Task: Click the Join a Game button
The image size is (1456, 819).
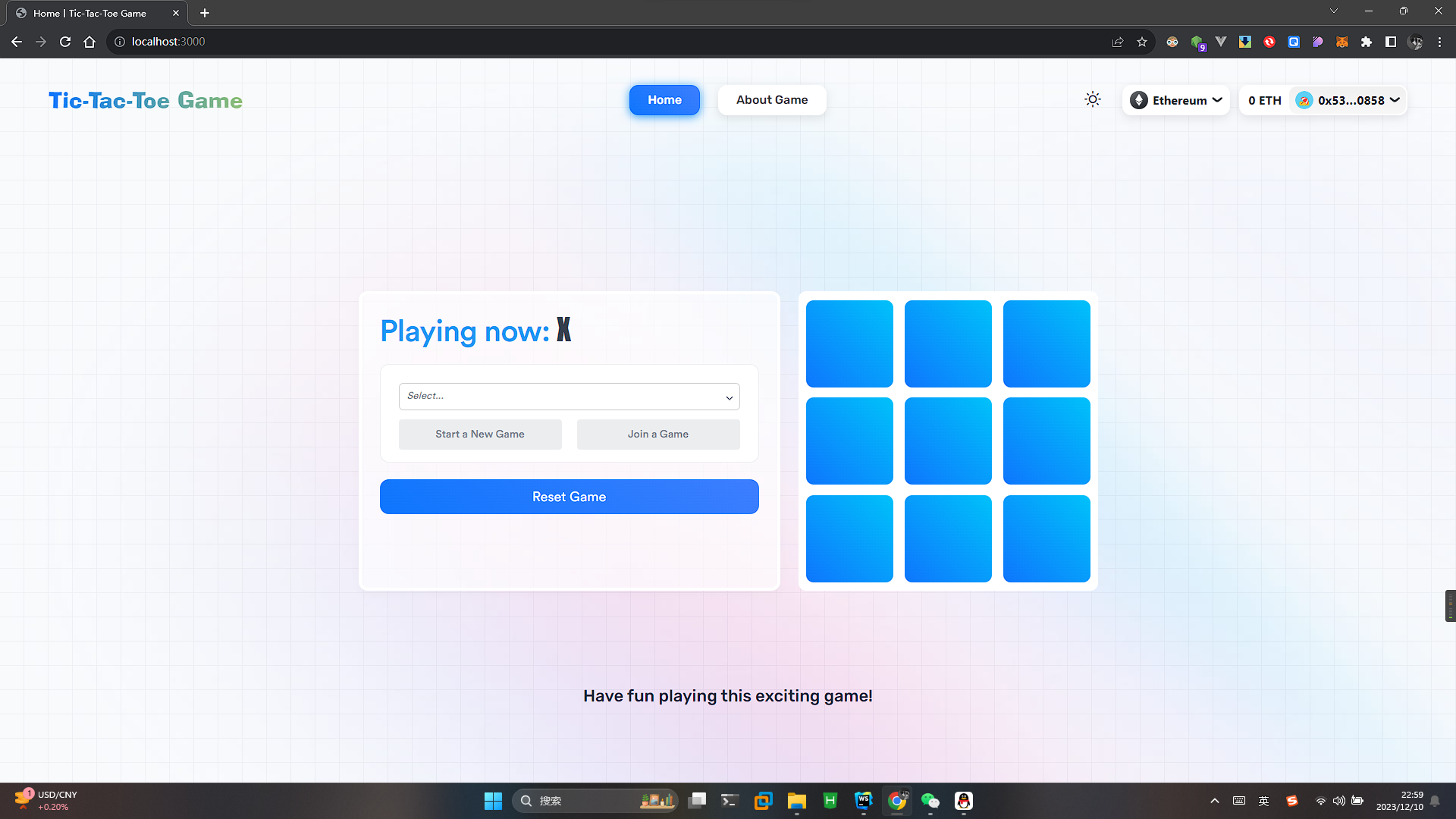Action: click(657, 435)
